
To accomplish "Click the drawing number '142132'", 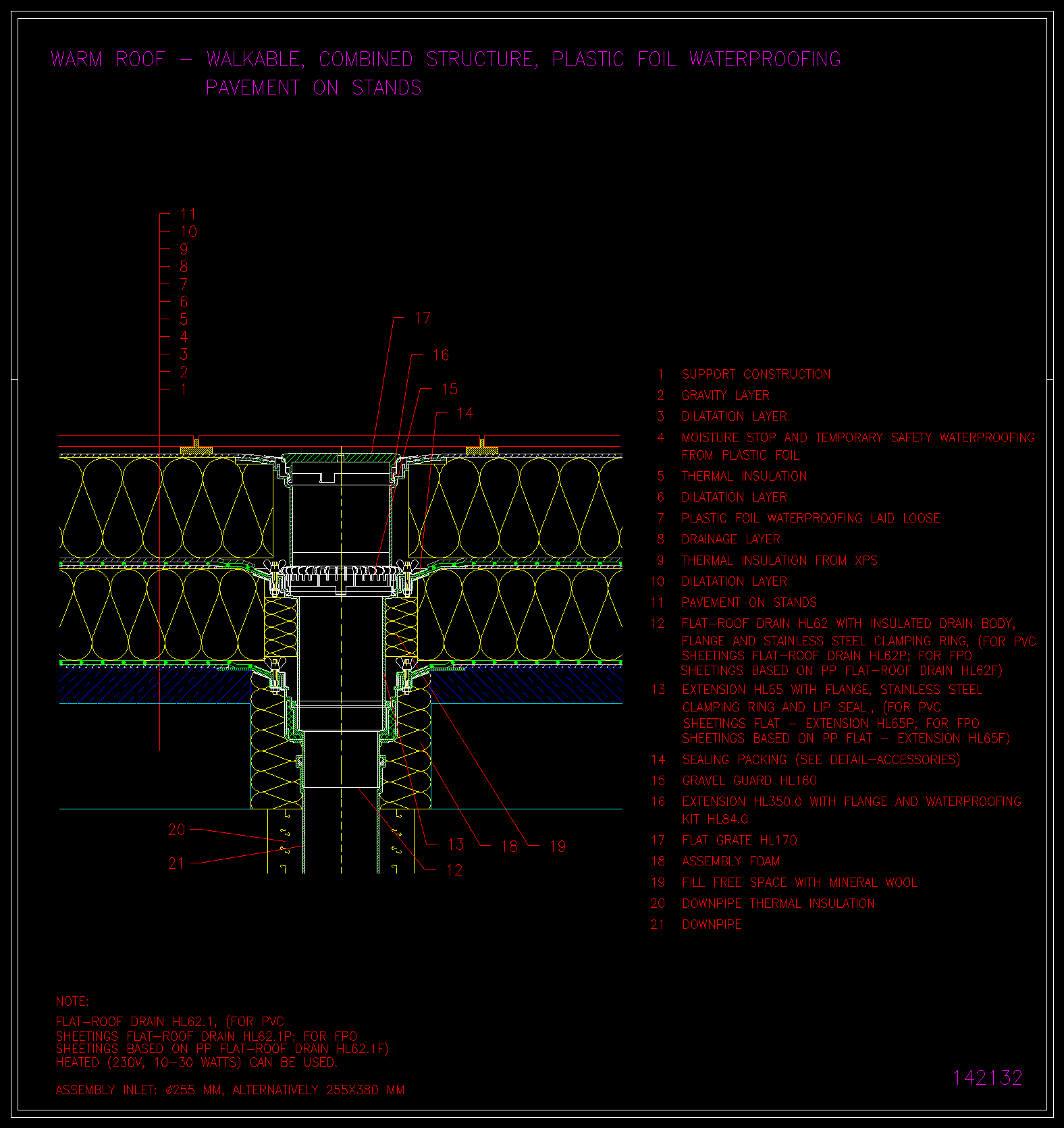I will click(988, 1078).
